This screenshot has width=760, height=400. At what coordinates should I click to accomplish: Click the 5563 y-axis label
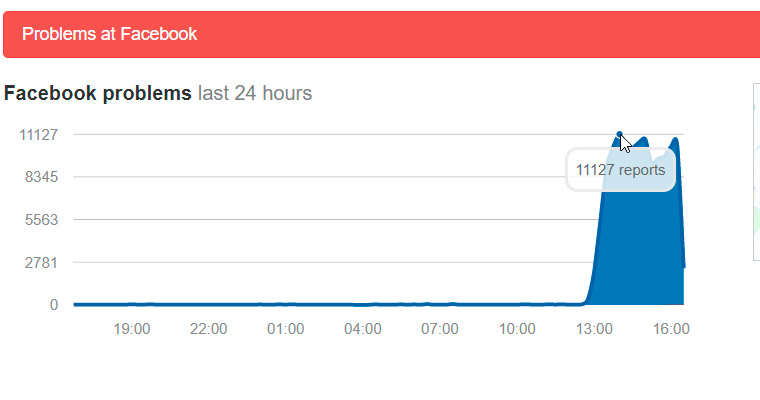40,220
